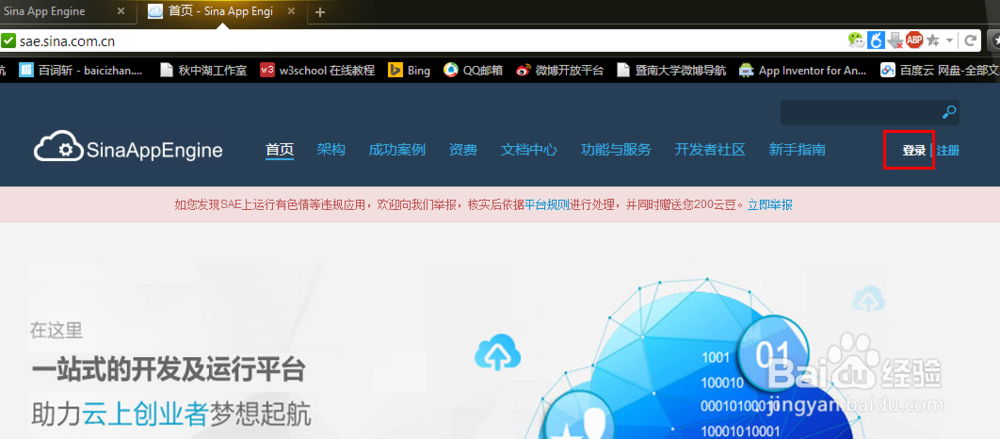1000x439 pixels.
Task: Open the address bar history dropdown arrow
Action: coord(950,41)
